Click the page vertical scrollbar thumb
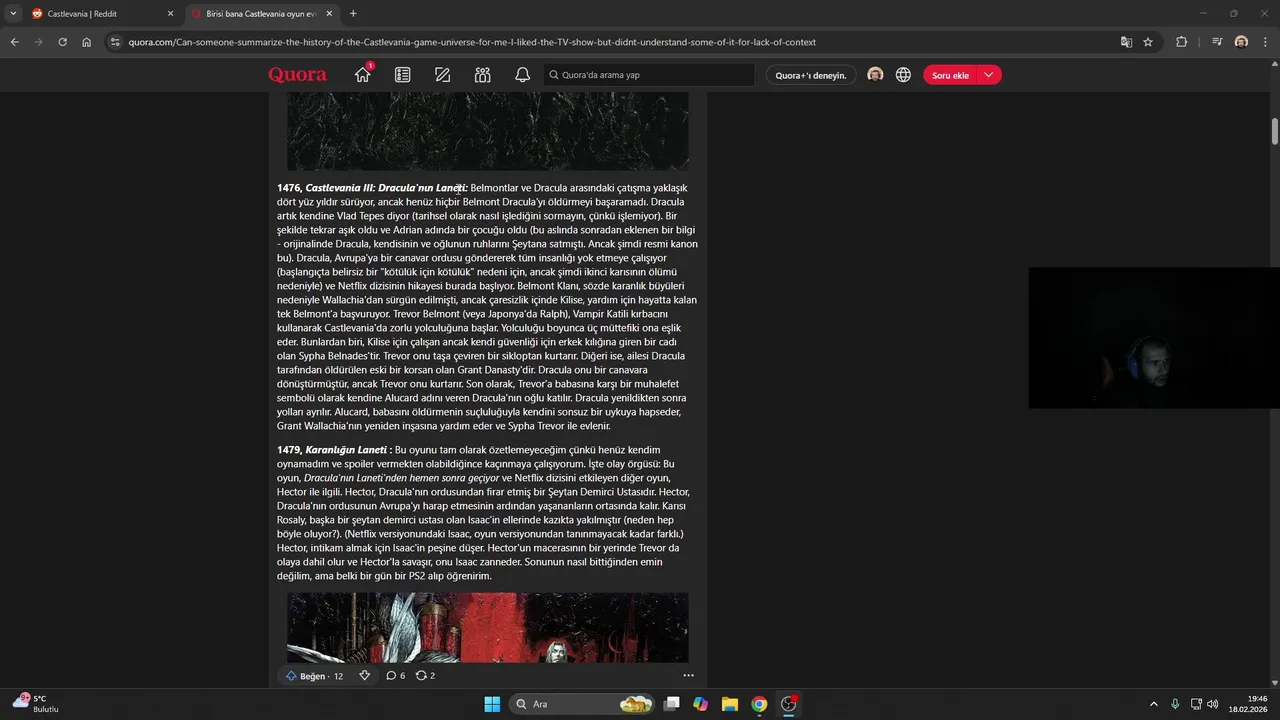The height and width of the screenshot is (720, 1280). [1275, 131]
